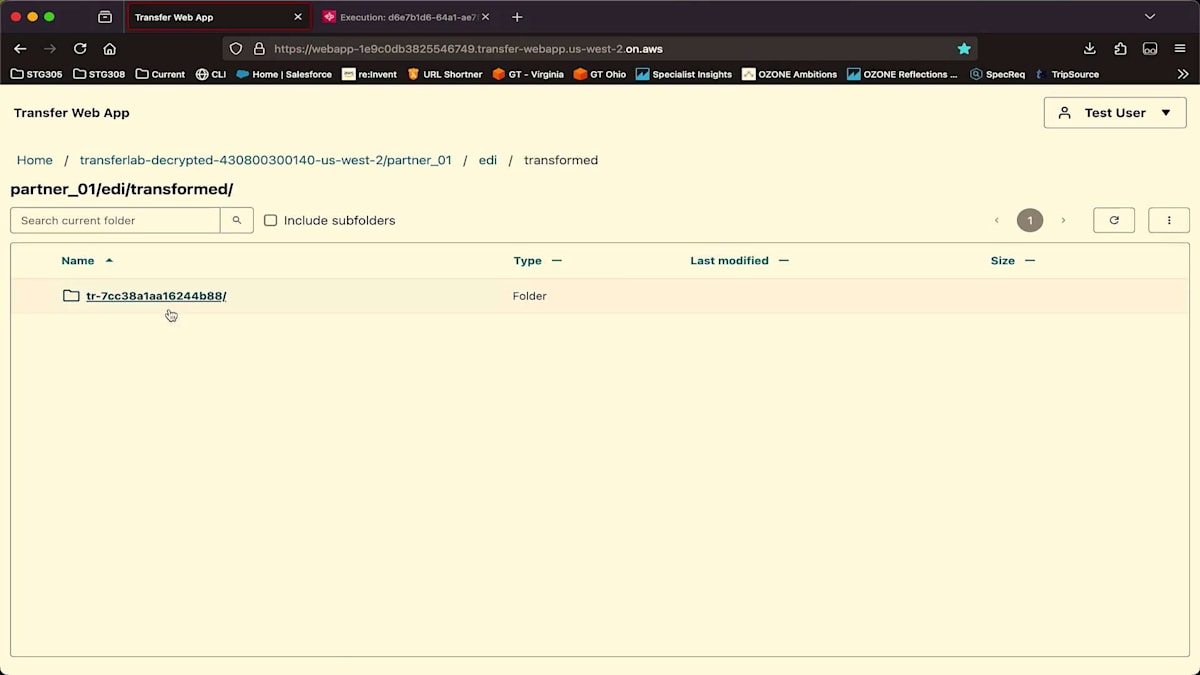1200x675 pixels.
Task: Open the STG305 bookmark folder
Action: pos(38,74)
